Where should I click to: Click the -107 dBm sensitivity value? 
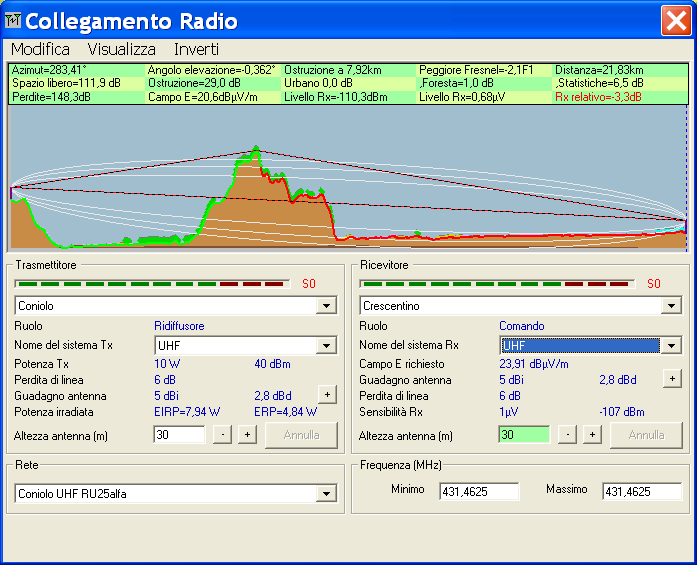(621, 412)
